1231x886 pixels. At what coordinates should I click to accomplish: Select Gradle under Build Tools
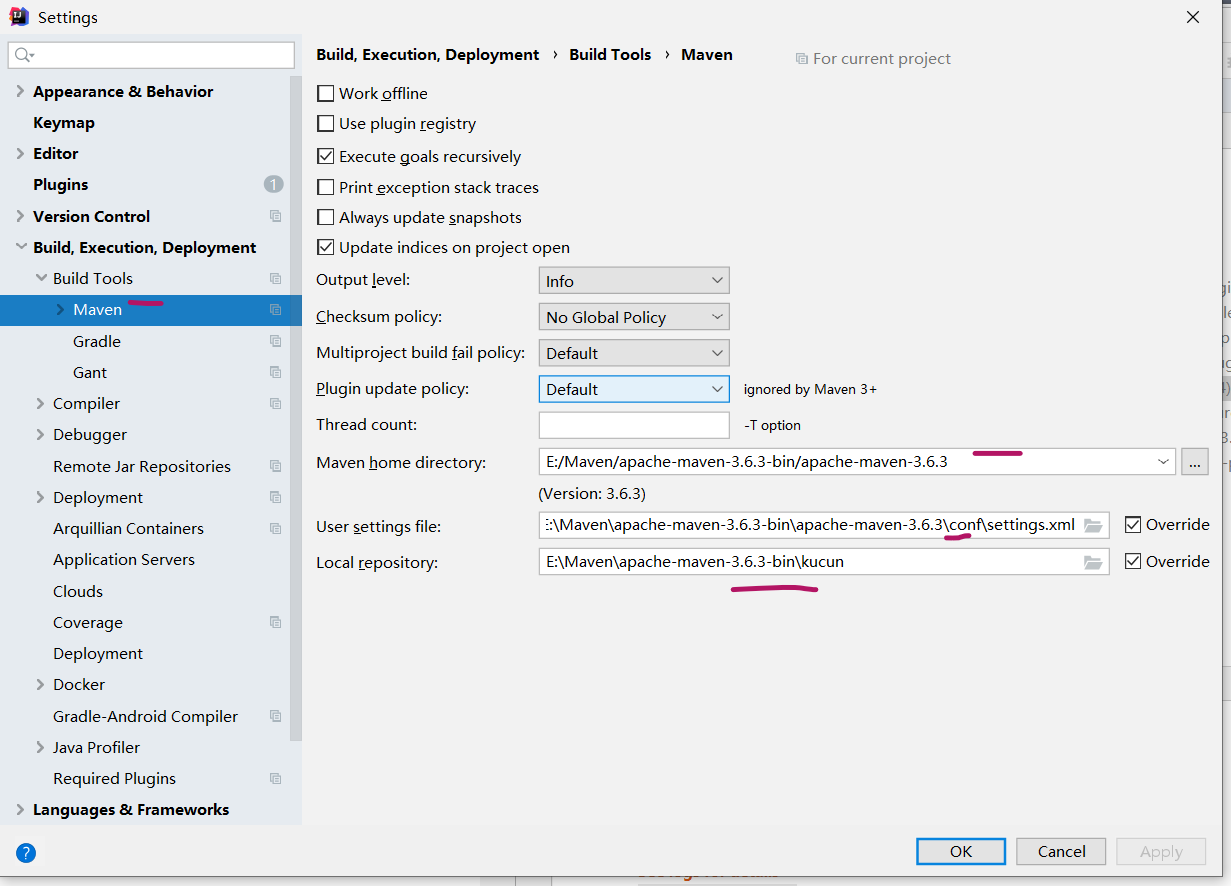pyautogui.click(x=97, y=341)
